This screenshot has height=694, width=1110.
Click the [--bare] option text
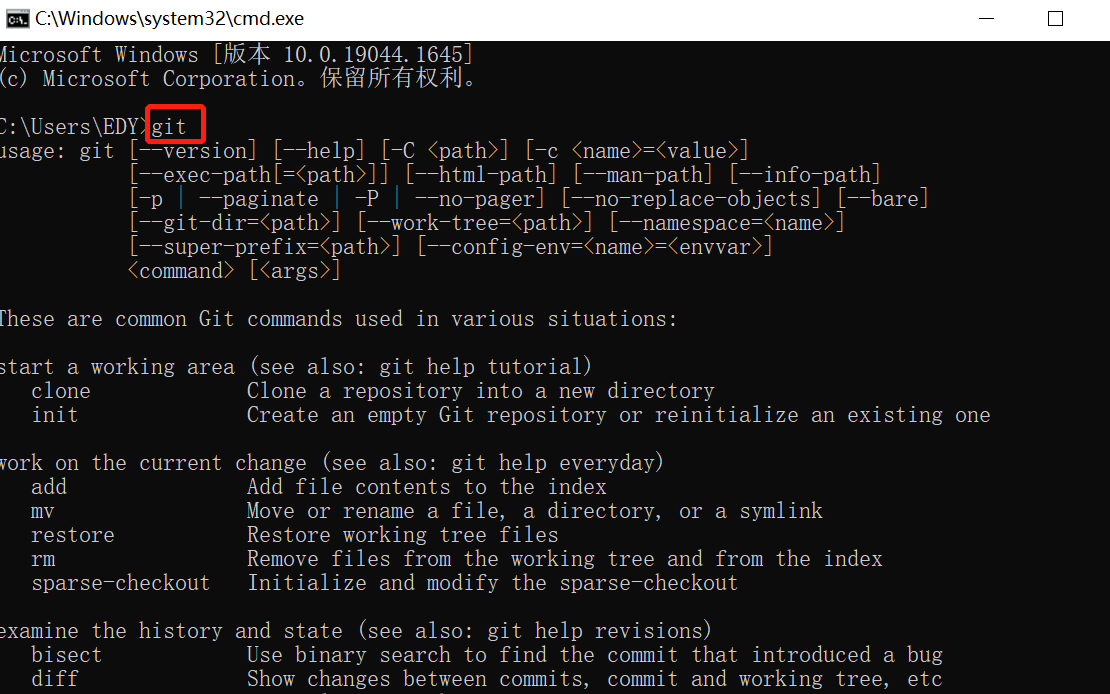coord(882,199)
